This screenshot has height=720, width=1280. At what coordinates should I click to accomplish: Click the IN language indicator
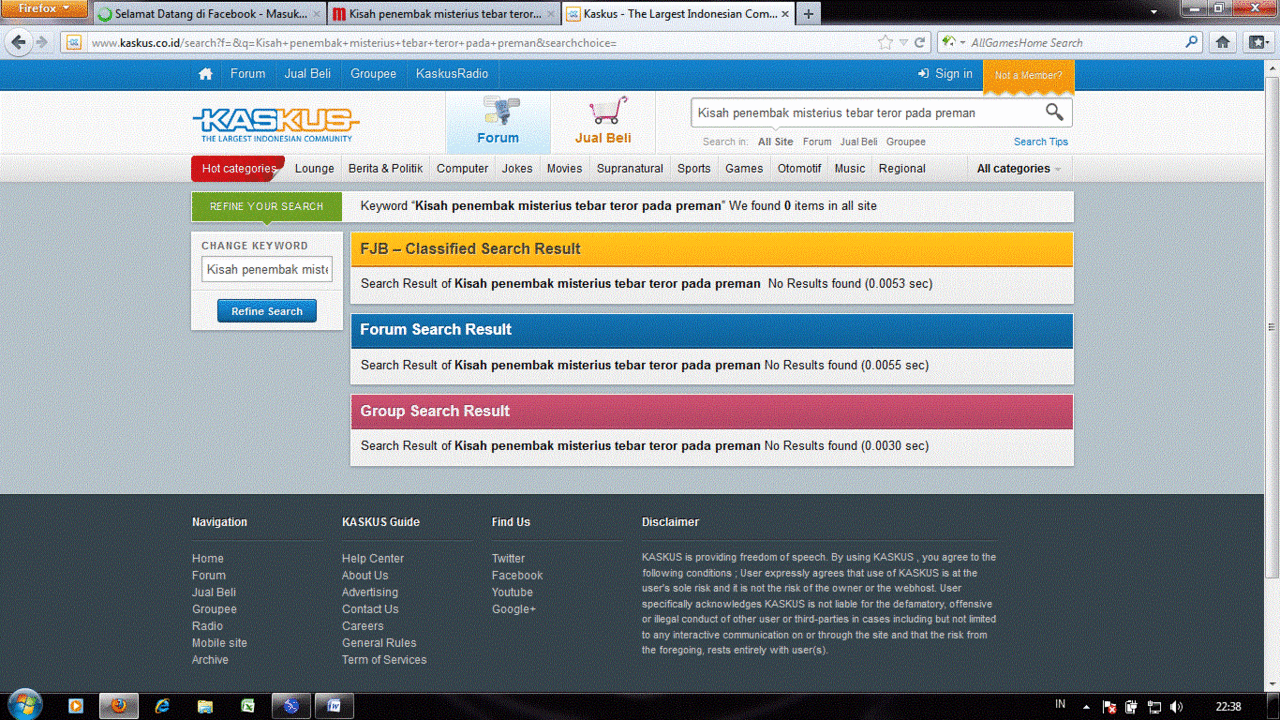1060,705
